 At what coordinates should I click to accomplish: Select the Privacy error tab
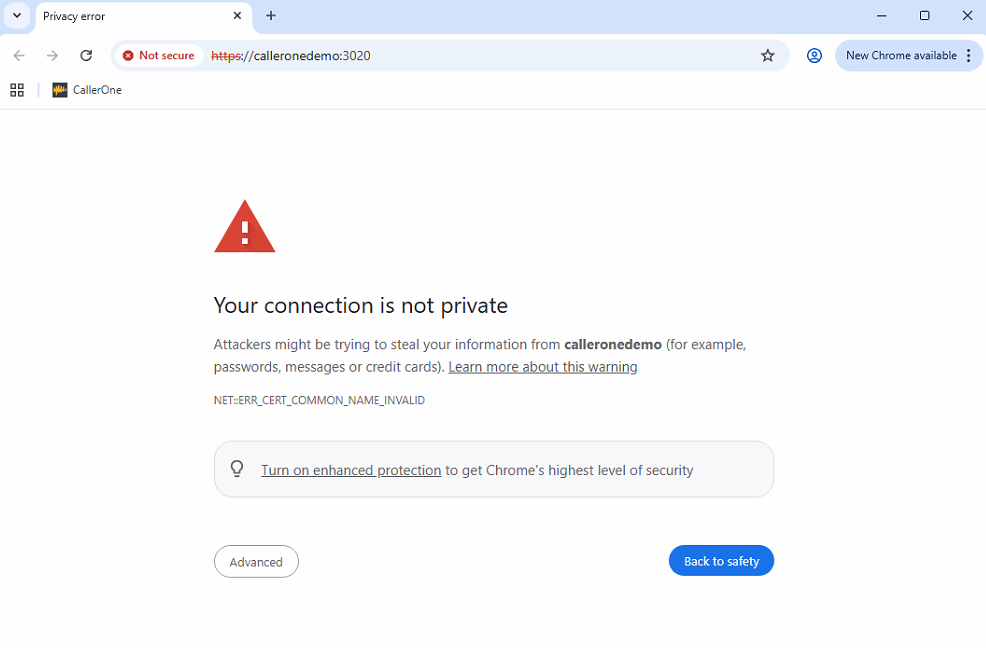tap(130, 16)
